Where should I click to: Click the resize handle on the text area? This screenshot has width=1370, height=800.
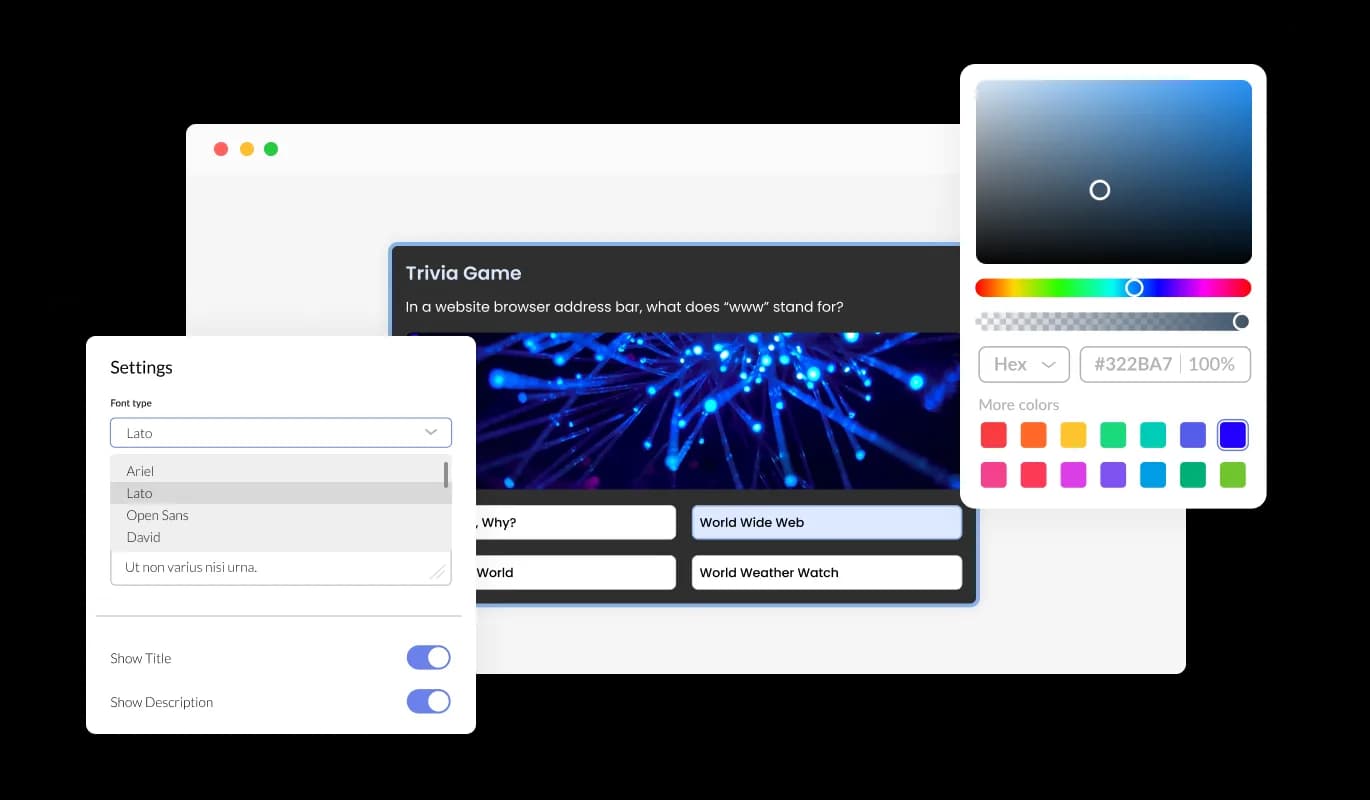coord(438,572)
